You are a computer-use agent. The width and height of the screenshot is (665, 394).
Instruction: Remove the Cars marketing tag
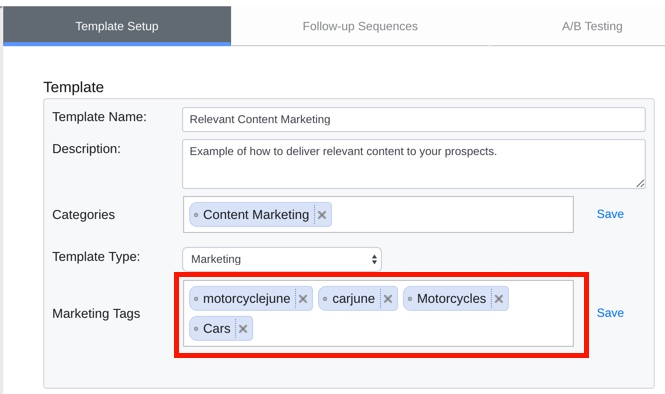tap(243, 329)
